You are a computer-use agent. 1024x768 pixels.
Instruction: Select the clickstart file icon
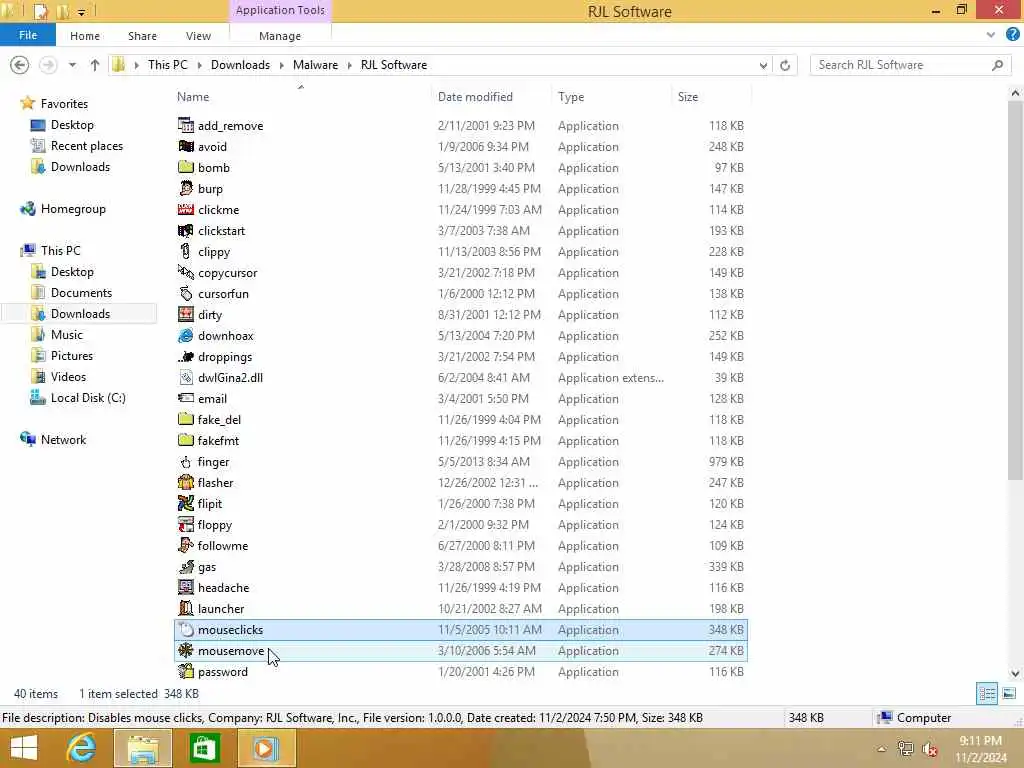pos(185,231)
